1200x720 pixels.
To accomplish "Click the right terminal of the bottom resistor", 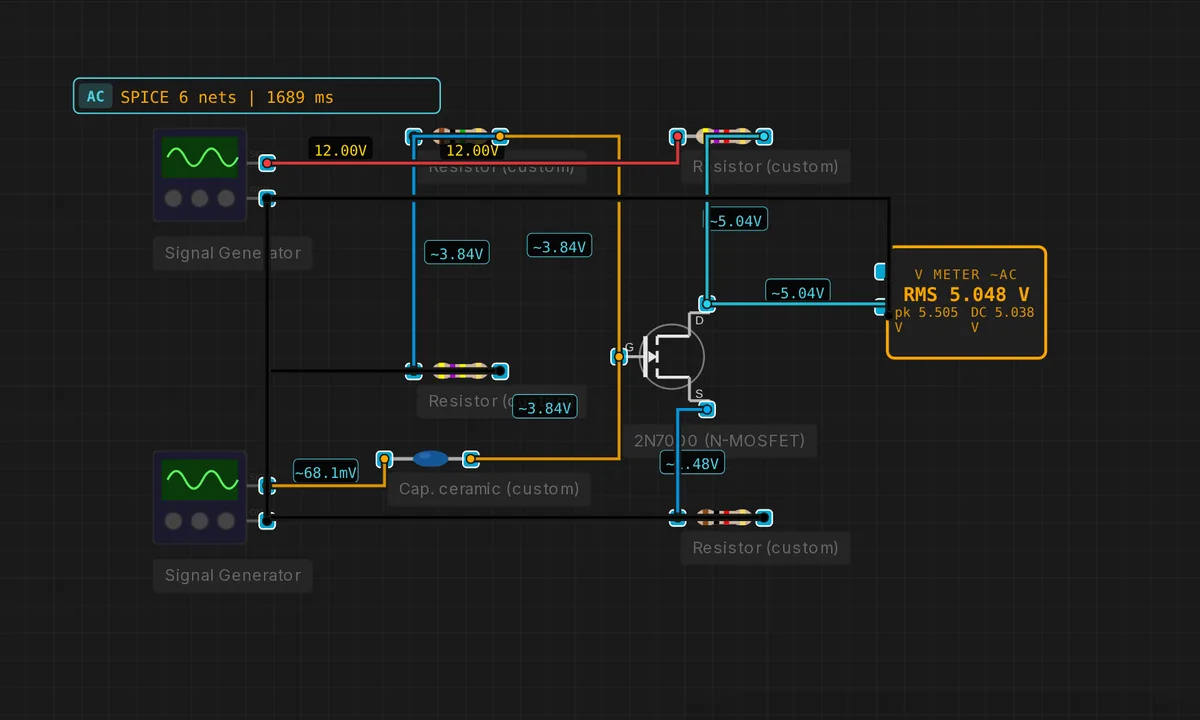I will 765,517.
